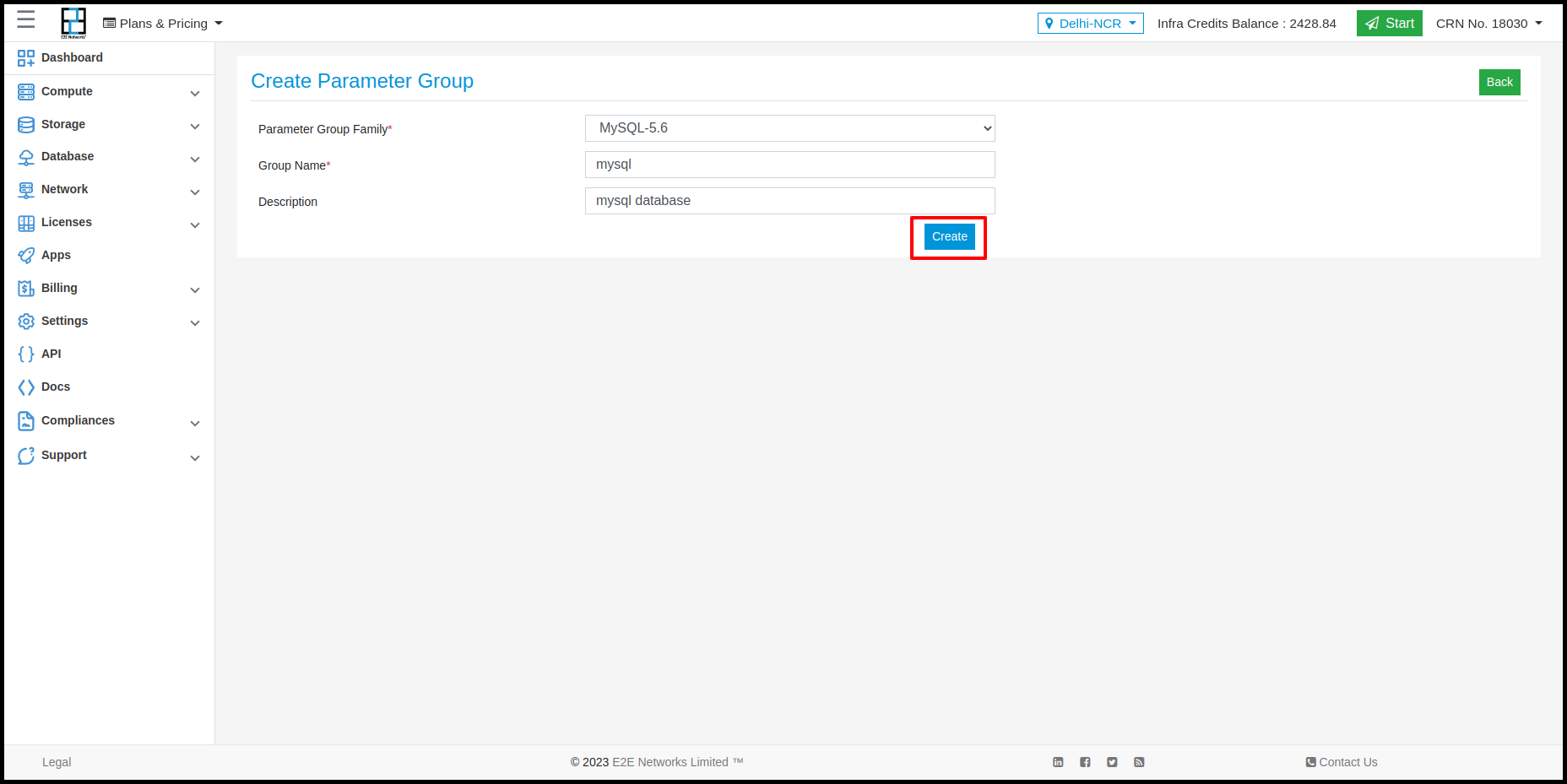Click the Licenses sidebar icon
Screen dimensions: 1567x784
(26, 223)
